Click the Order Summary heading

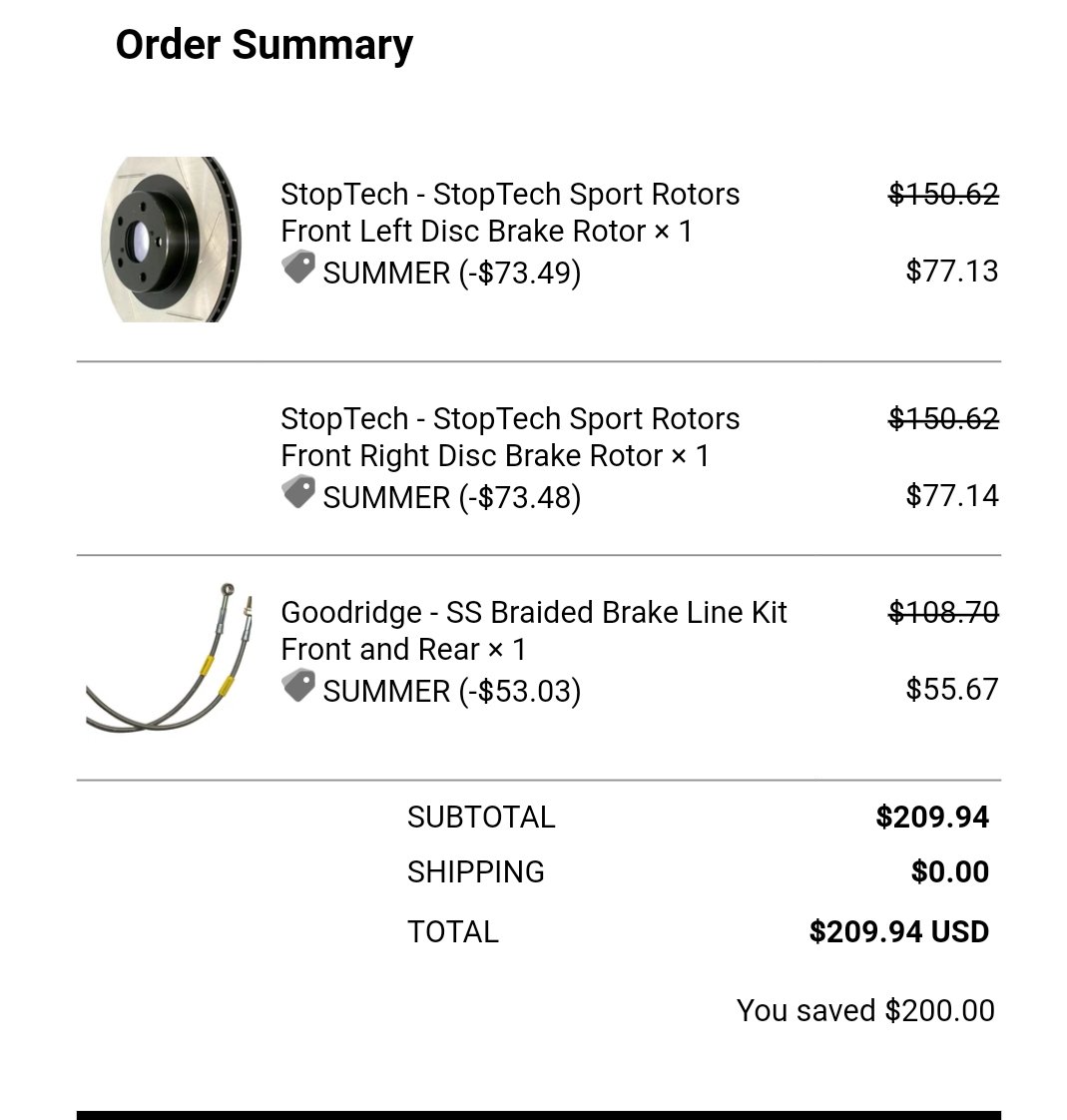265,44
